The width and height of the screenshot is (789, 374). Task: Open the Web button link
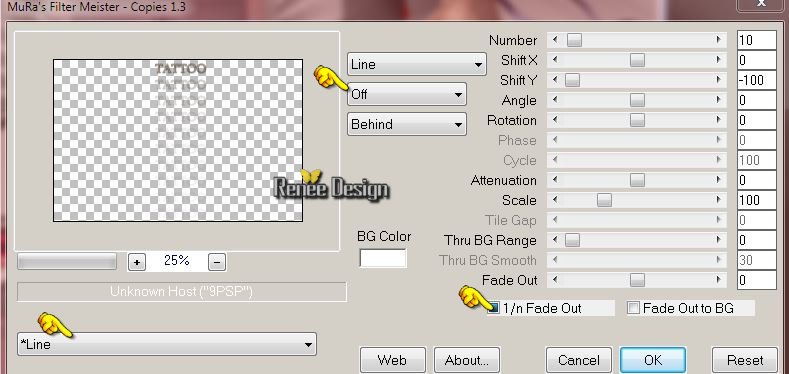click(x=392, y=360)
